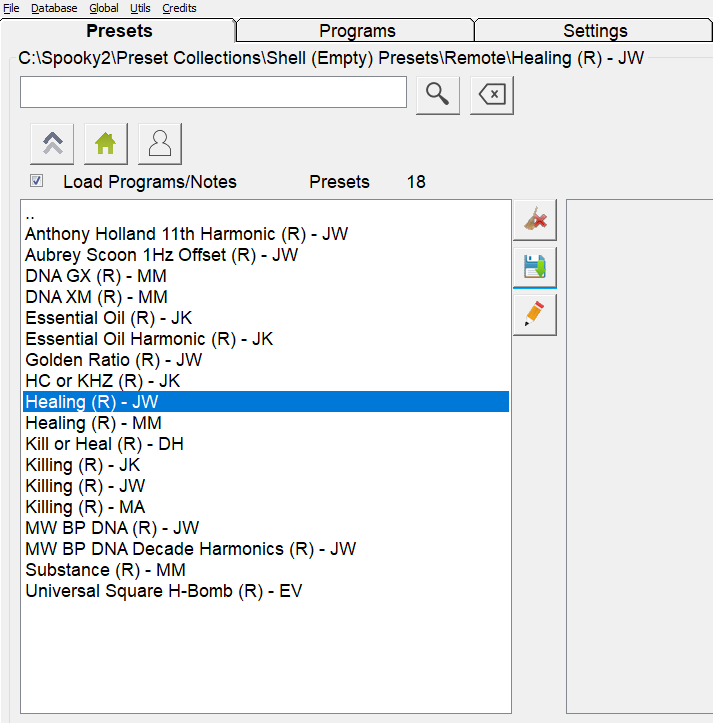Choose the Golden Ratio (R) - JW preset
The image size is (713, 723).
tap(114, 360)
